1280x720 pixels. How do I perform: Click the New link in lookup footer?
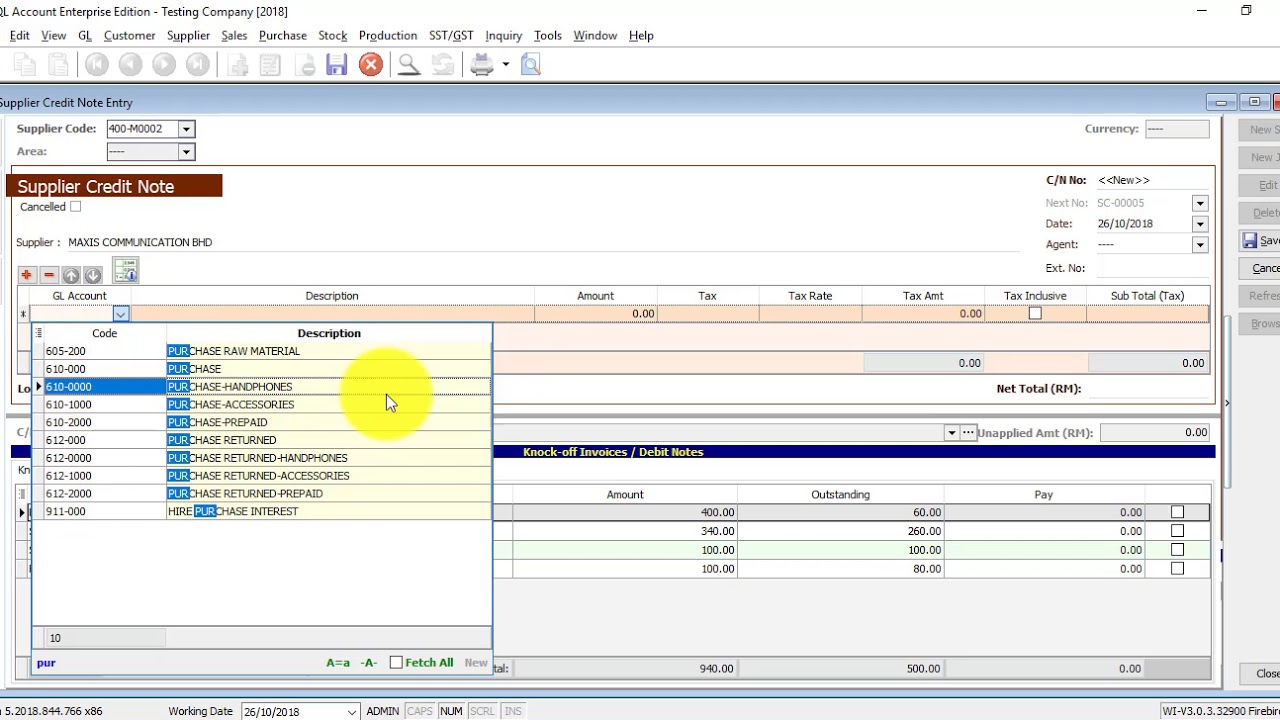click(476, 663)
